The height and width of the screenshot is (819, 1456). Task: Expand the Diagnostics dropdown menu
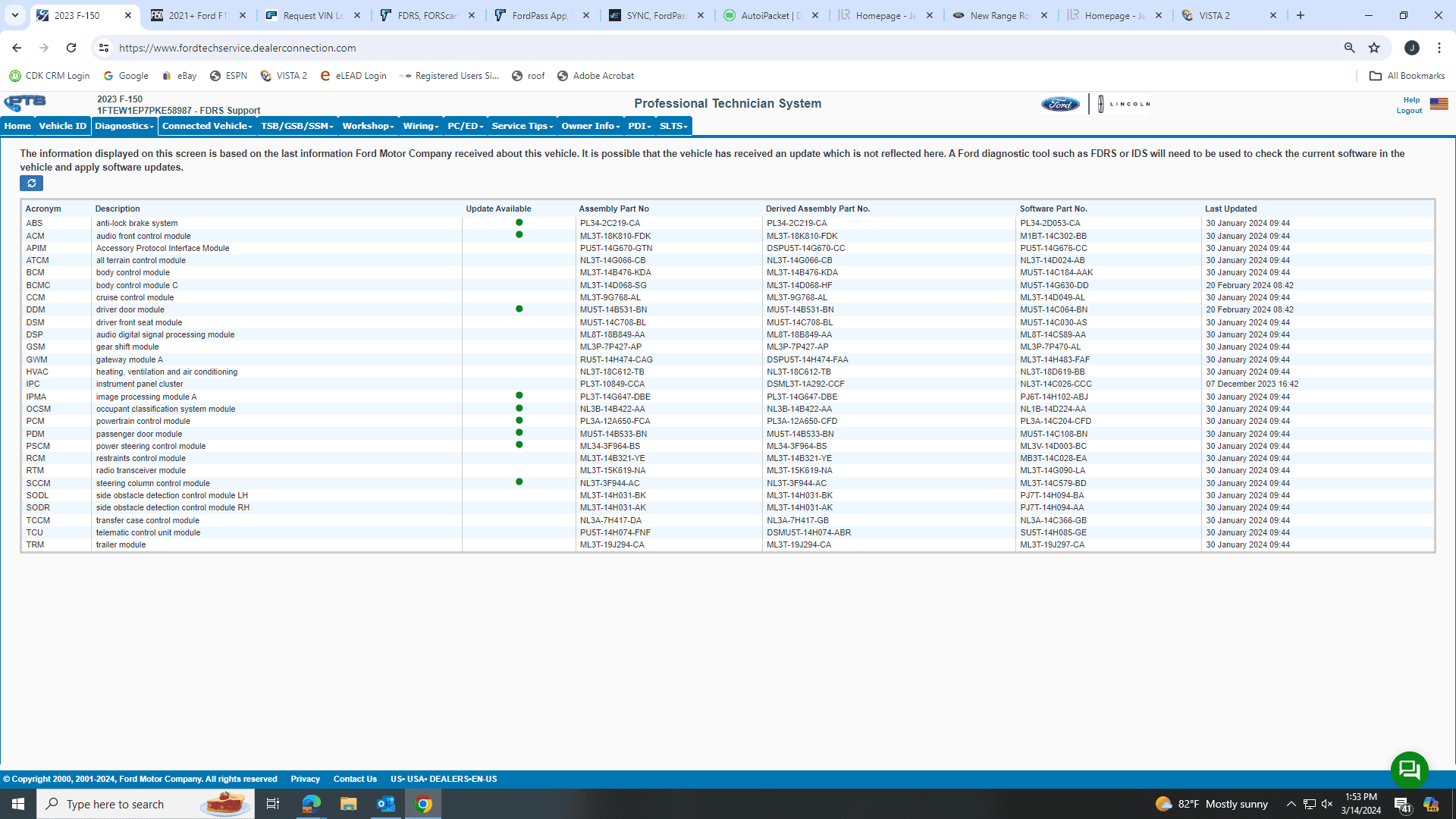coord(124,126)
